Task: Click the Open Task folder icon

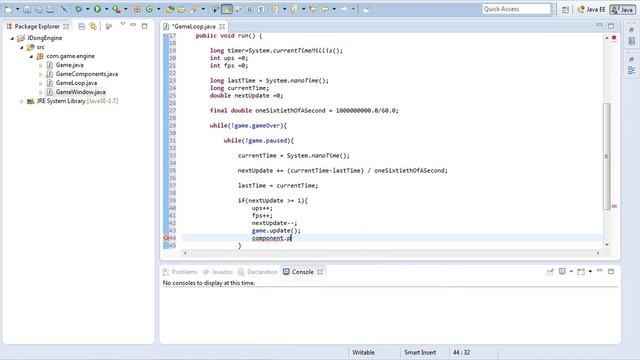Action: (x=182, y=9)
